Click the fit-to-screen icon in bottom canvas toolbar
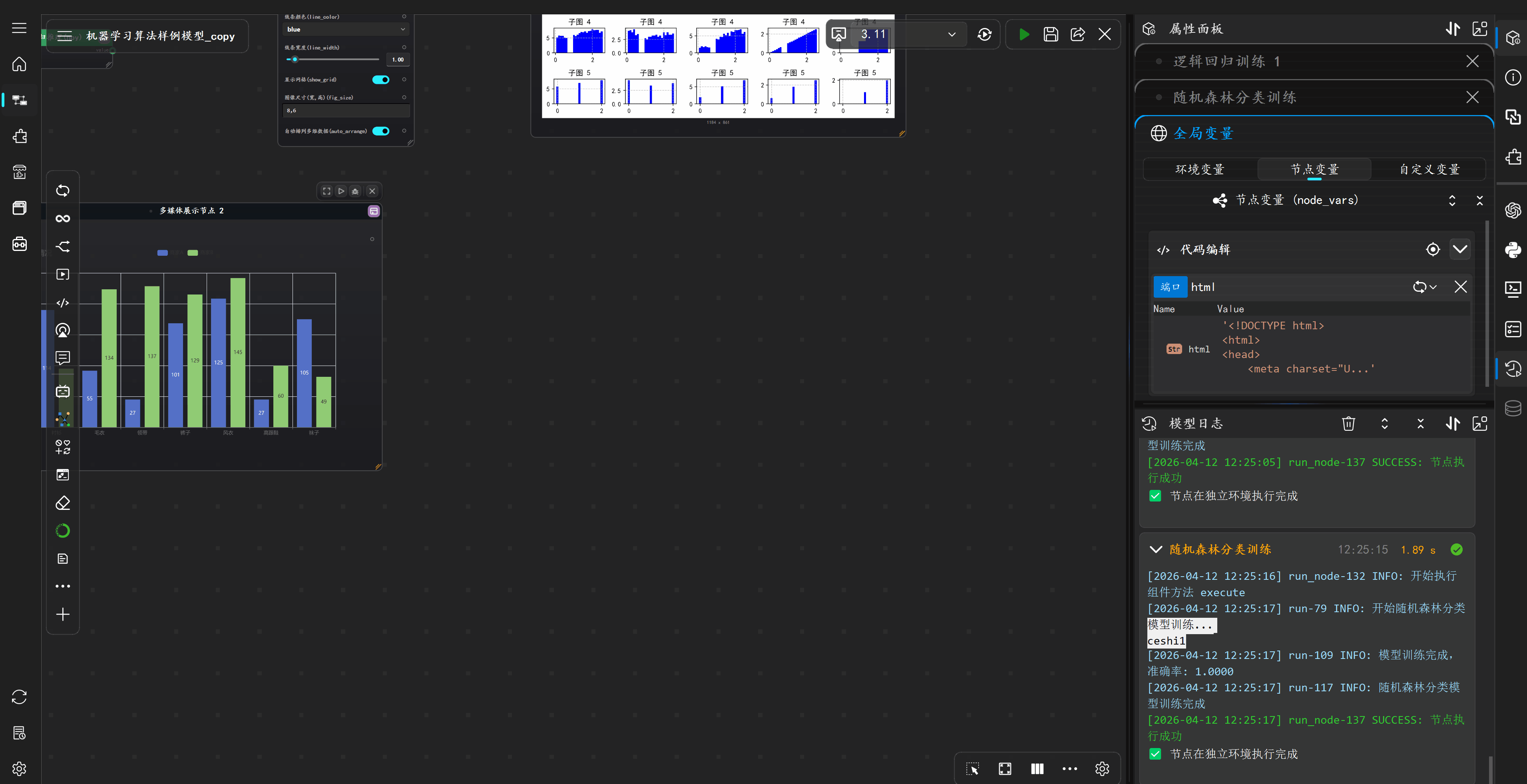 click(1005, 768)
